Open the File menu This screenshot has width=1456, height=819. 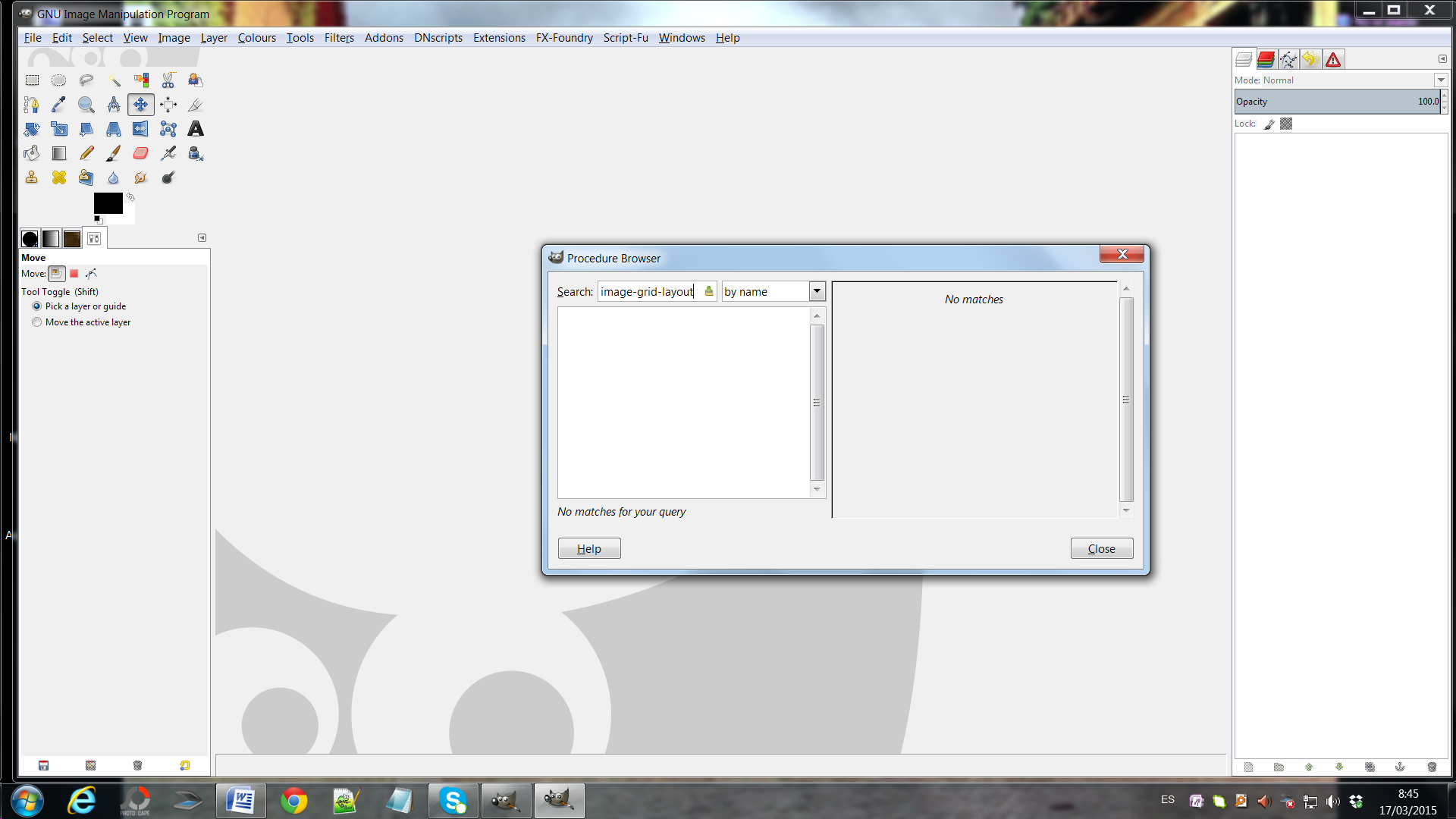[x=33, y=38]
